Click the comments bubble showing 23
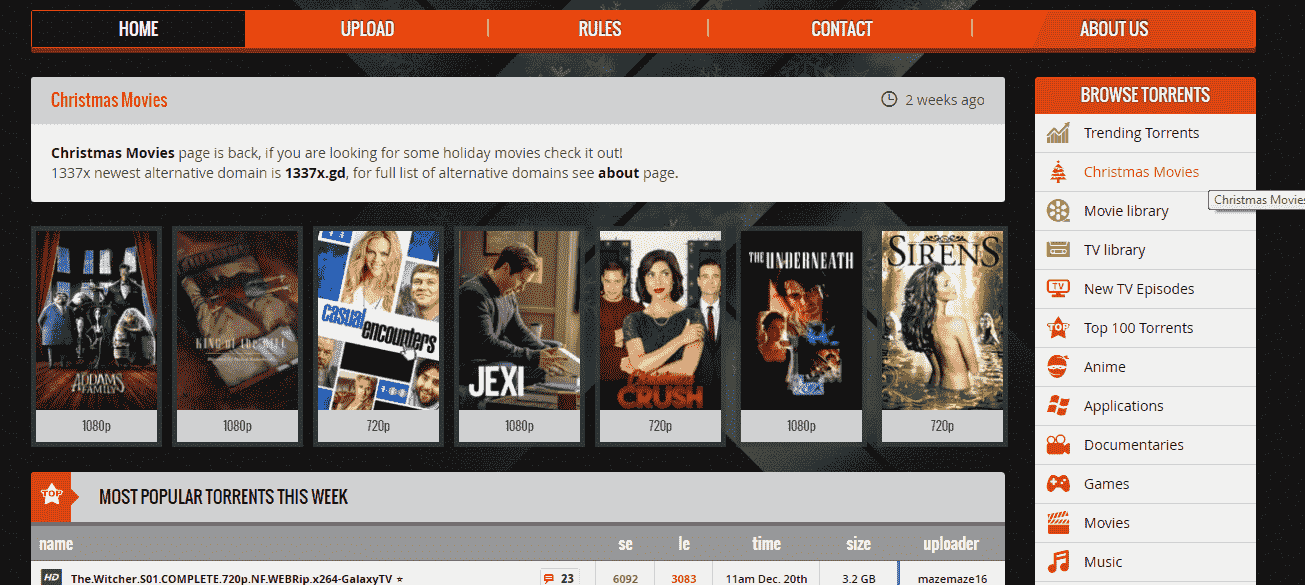 click(558, 578)
